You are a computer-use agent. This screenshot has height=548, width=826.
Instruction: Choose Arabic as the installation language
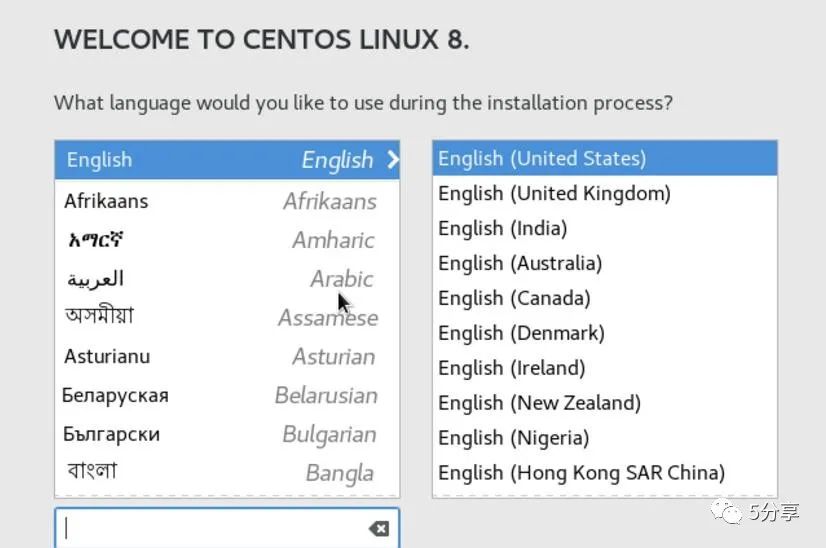pos(227,279)
